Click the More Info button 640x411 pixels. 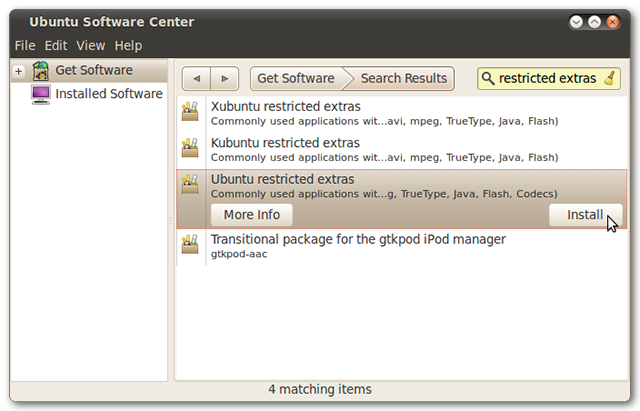point(252,215)
